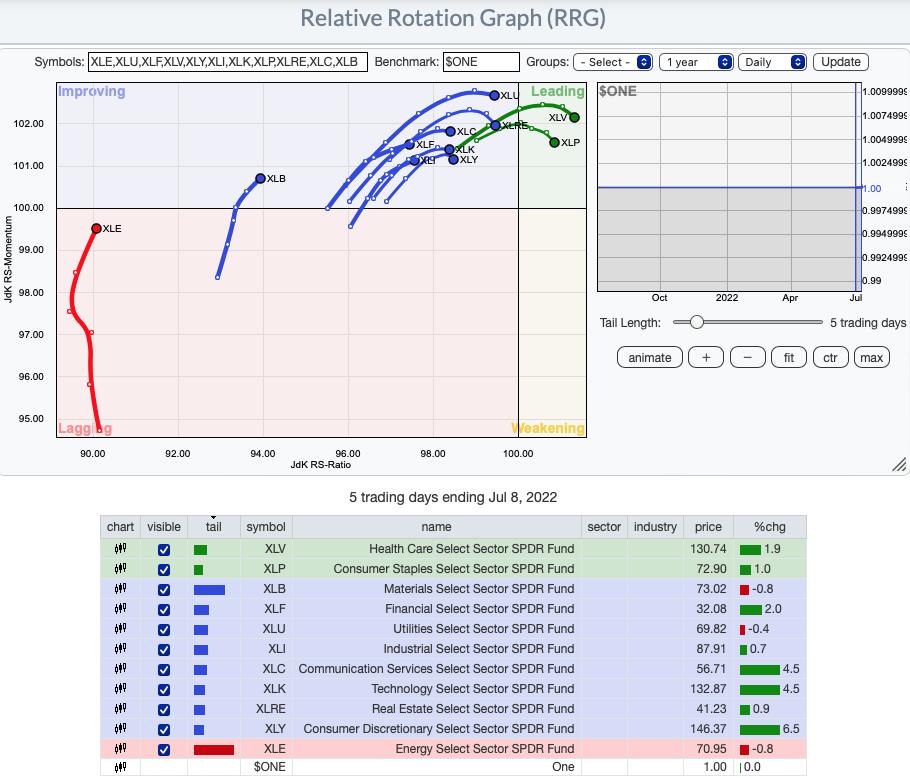Toggle visible checkbox for XLF
The width and height of the screenshot is (910, 778).
pos(164,609)
